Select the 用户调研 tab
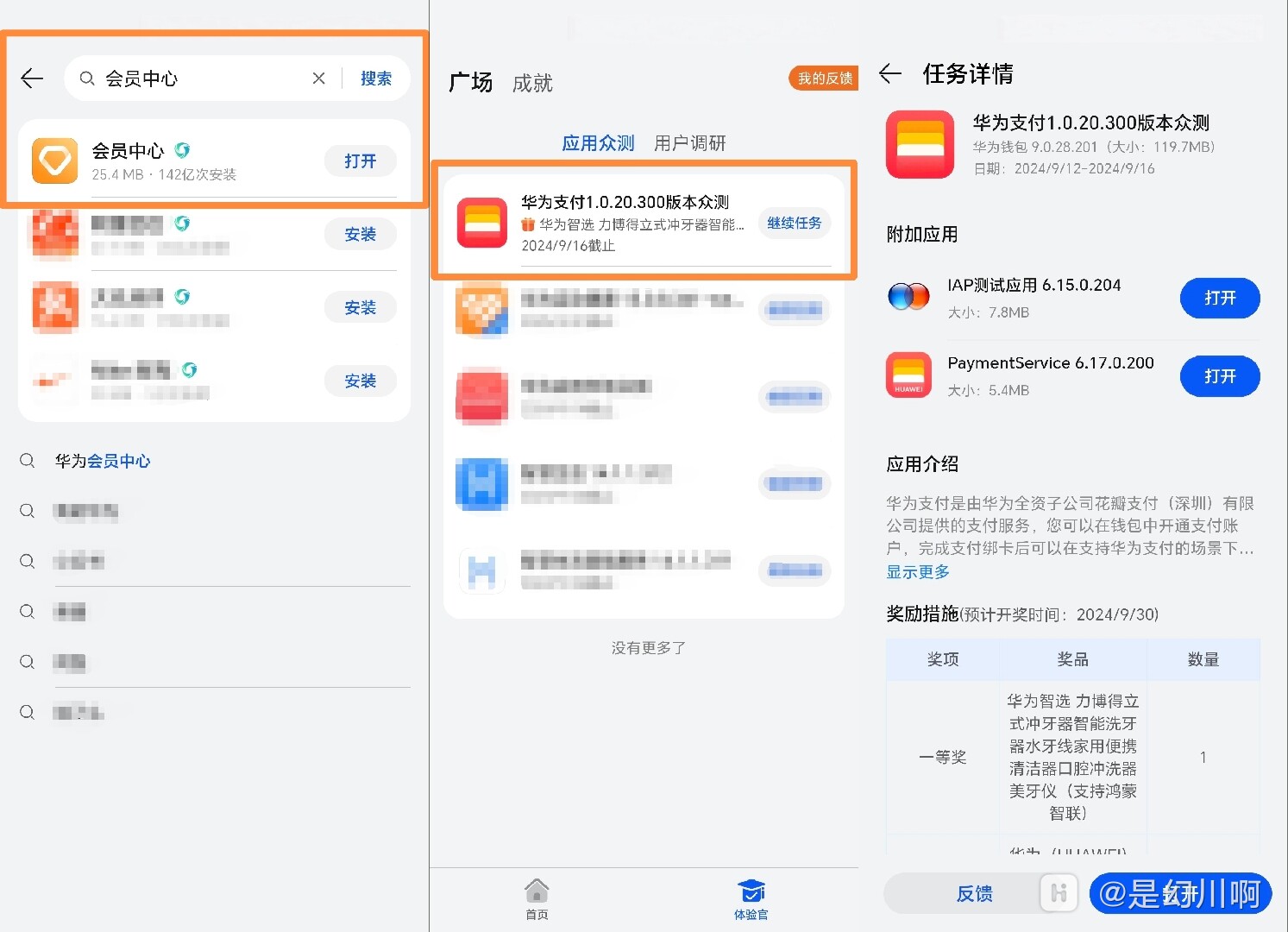This screenshot has height=932, width=1288. [x=690, y=143]
